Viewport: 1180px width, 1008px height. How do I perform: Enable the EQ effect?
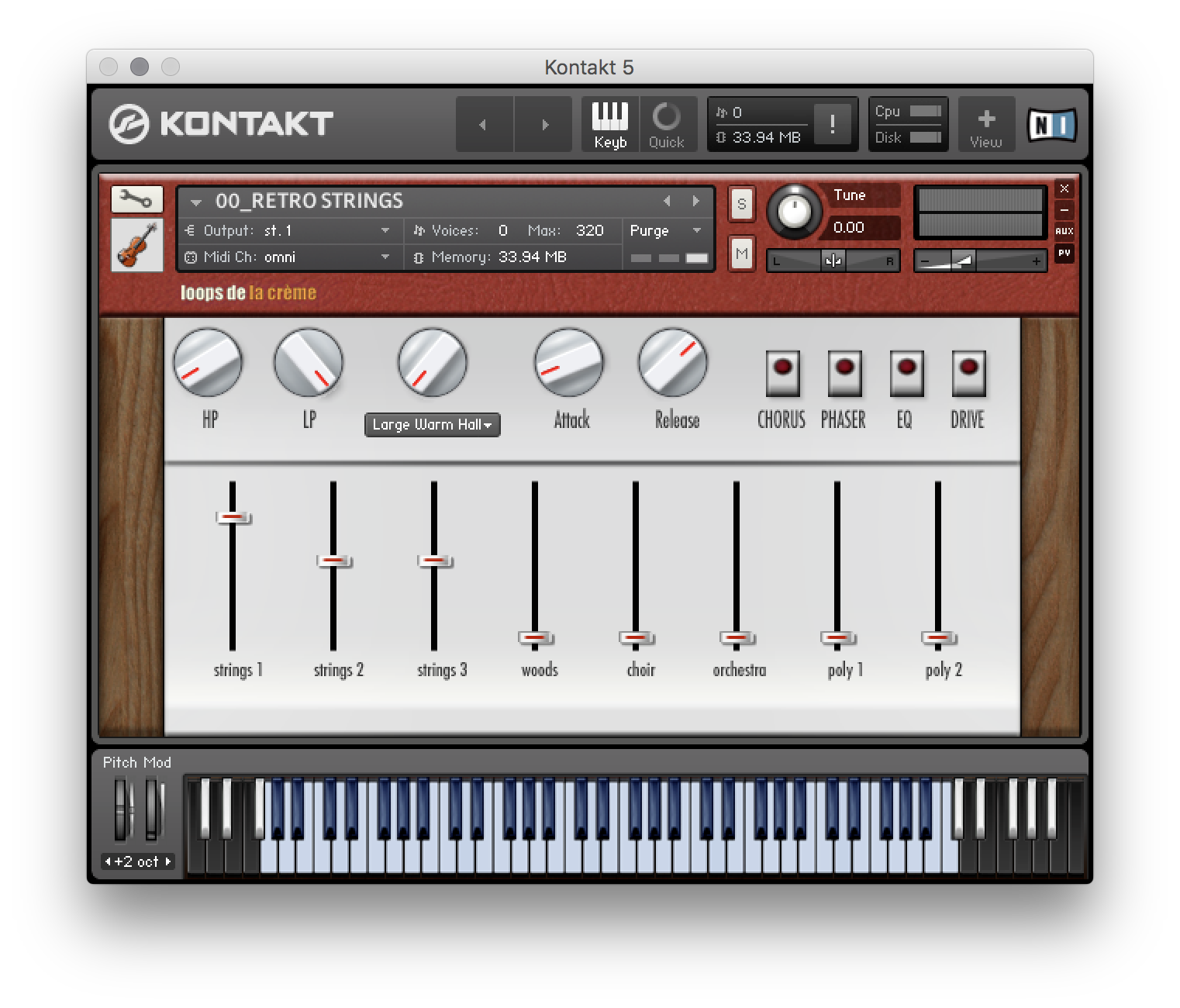pos(906,373)
